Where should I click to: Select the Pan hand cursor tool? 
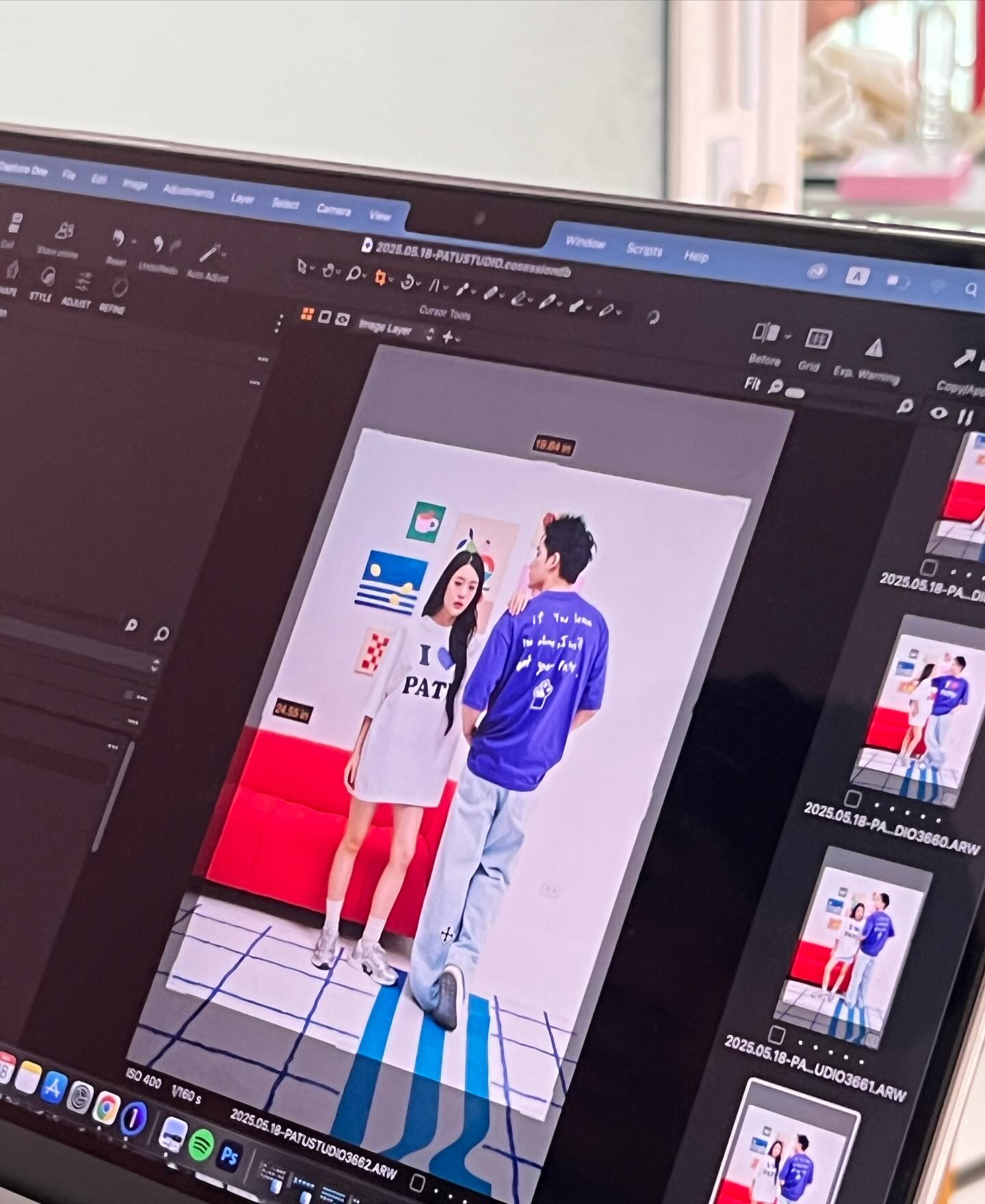[328, 270]
